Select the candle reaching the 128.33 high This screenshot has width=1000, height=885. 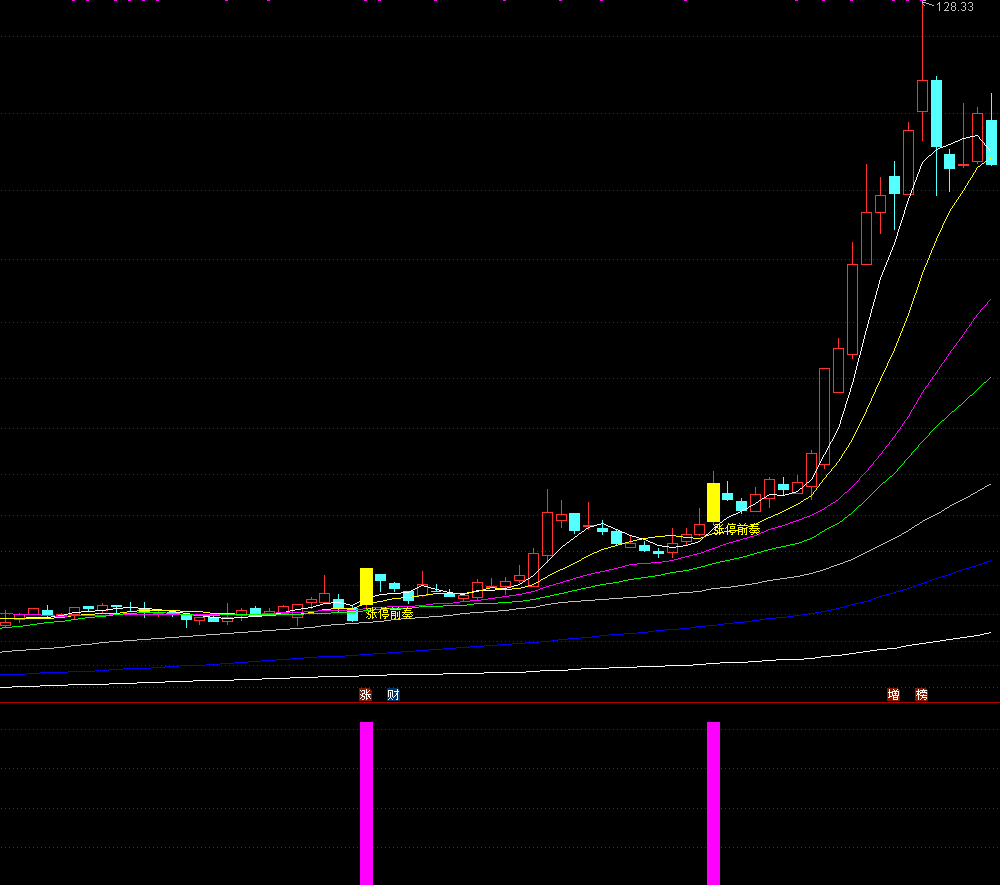coord(922,95)
